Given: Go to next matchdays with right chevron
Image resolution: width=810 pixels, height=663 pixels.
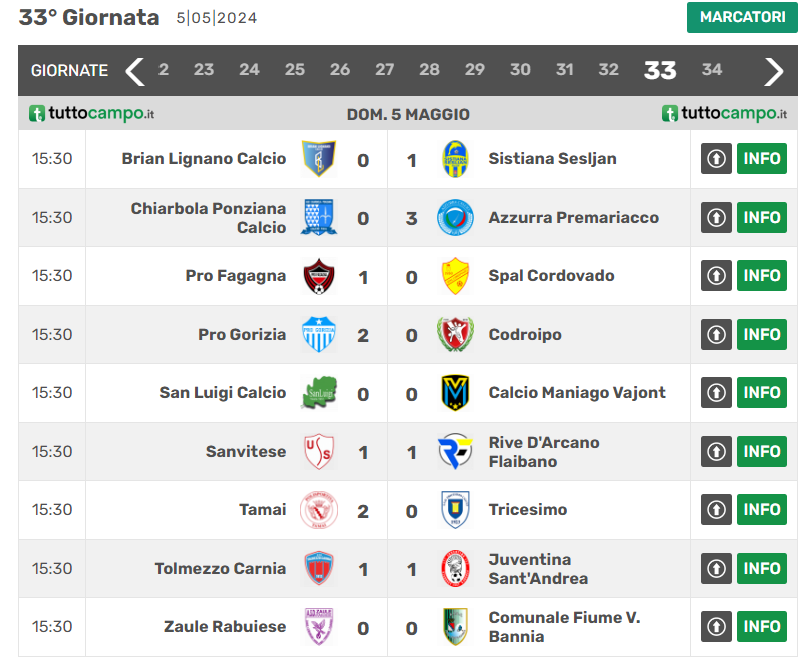Looking at the screenshot, I should pos(774,71).
